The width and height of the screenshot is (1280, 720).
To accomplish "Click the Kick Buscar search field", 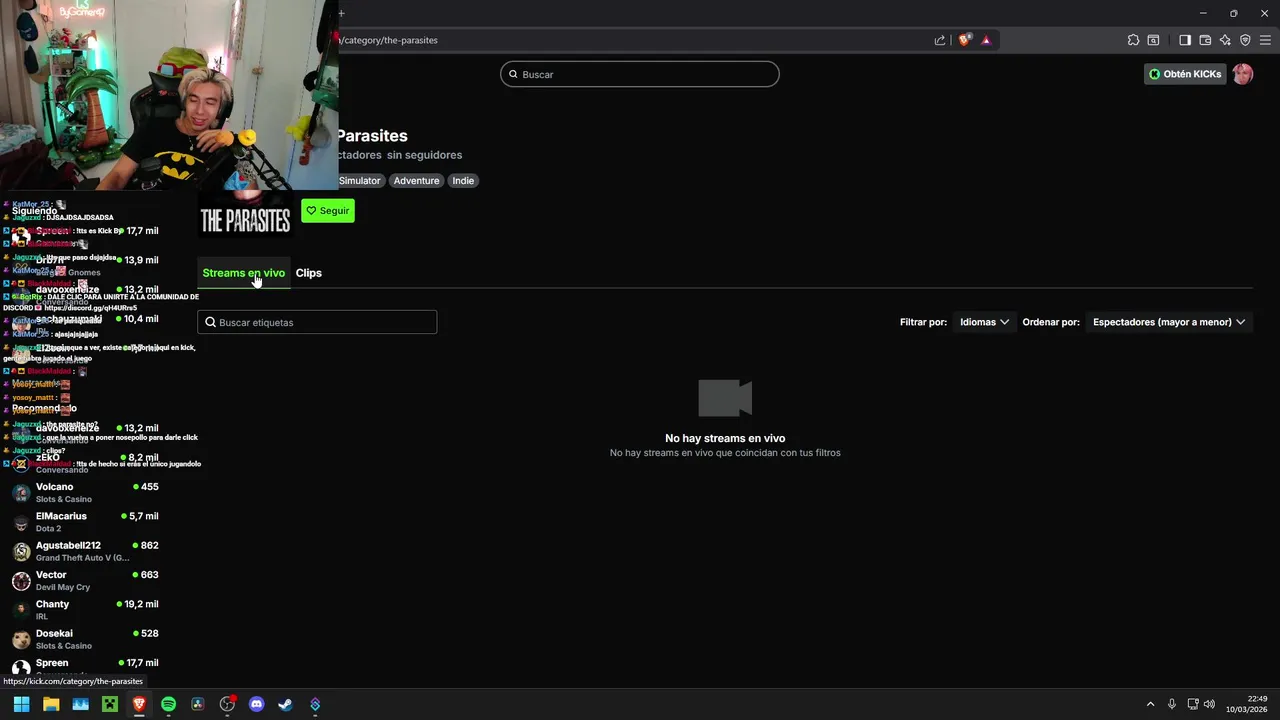I will pos(640,74).
